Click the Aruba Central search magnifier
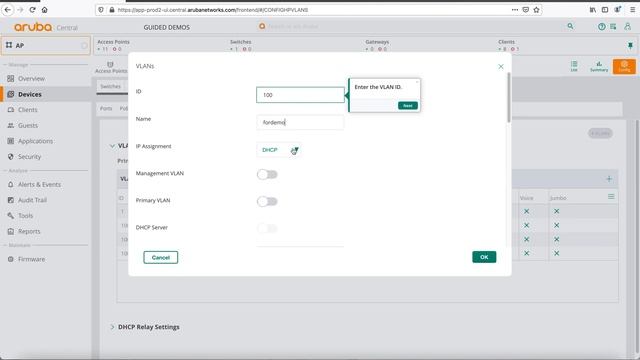 click(570, 27)
